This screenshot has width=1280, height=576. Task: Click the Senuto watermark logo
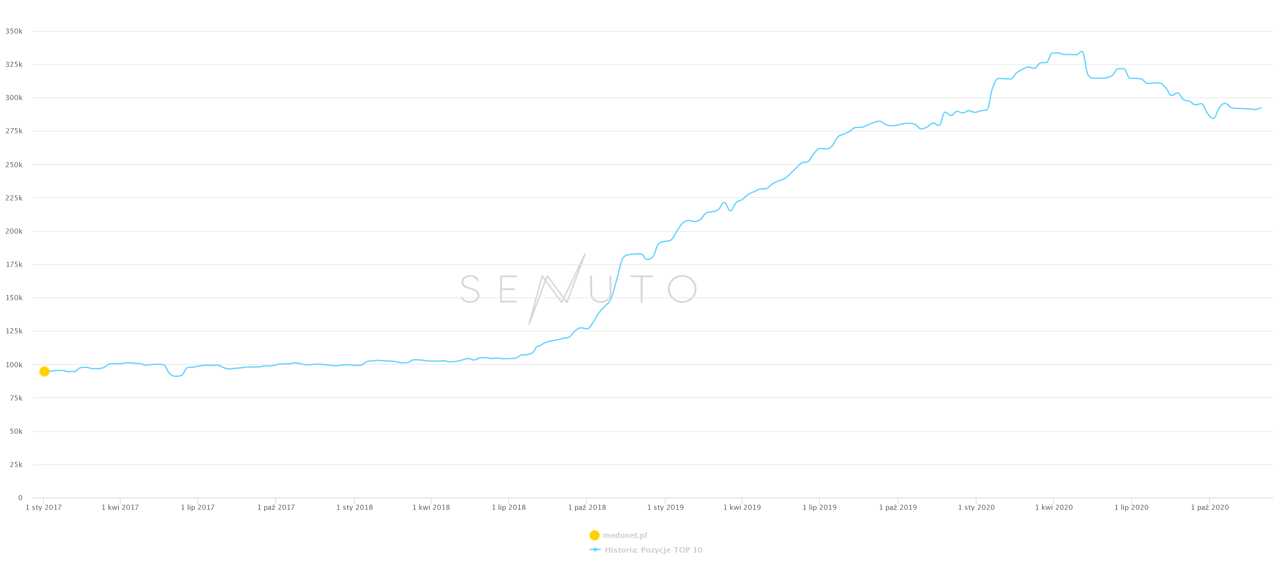tap(578, 289)
